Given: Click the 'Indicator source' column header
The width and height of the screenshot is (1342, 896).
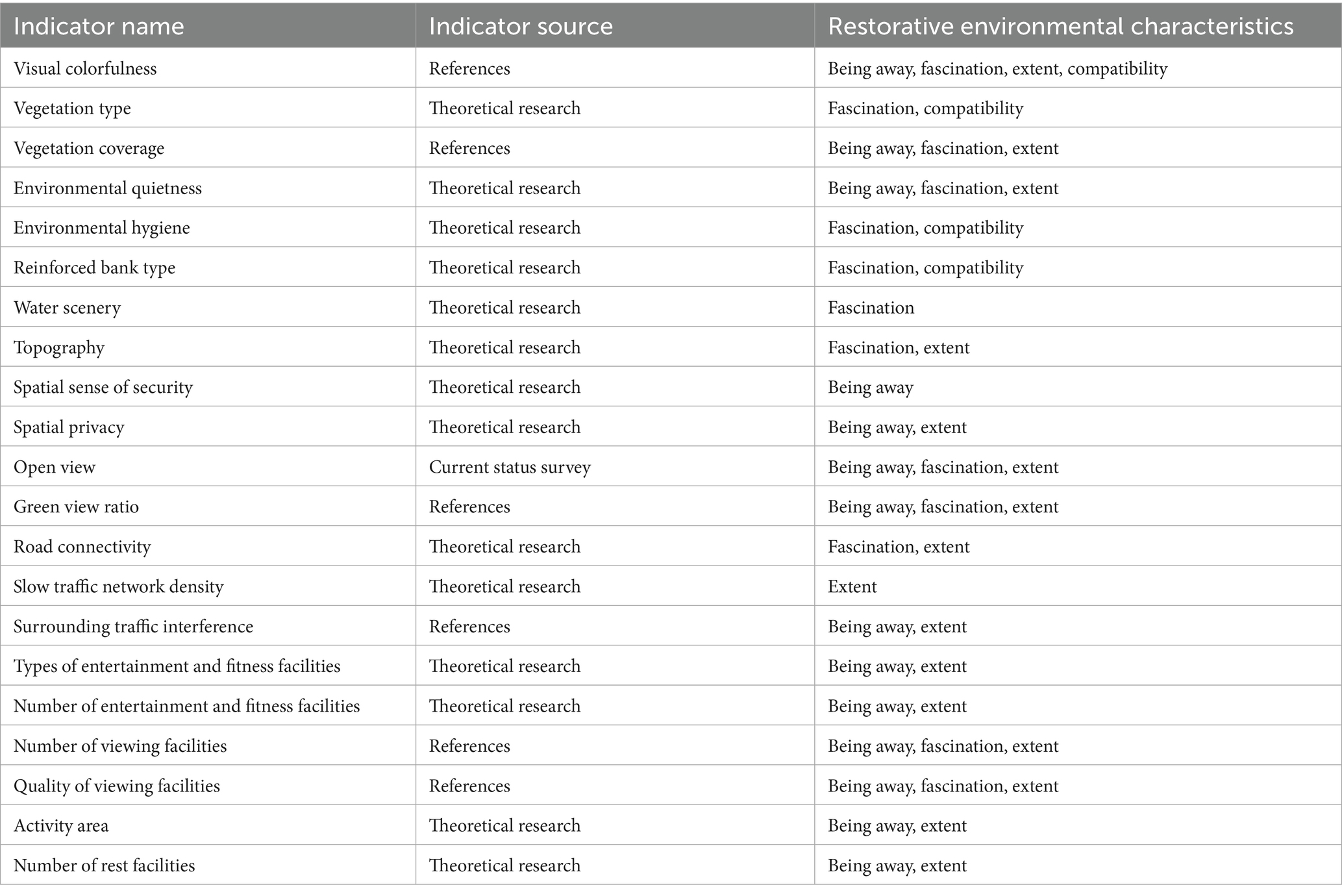Looking at the screenshot, I should tap(521, 27).
